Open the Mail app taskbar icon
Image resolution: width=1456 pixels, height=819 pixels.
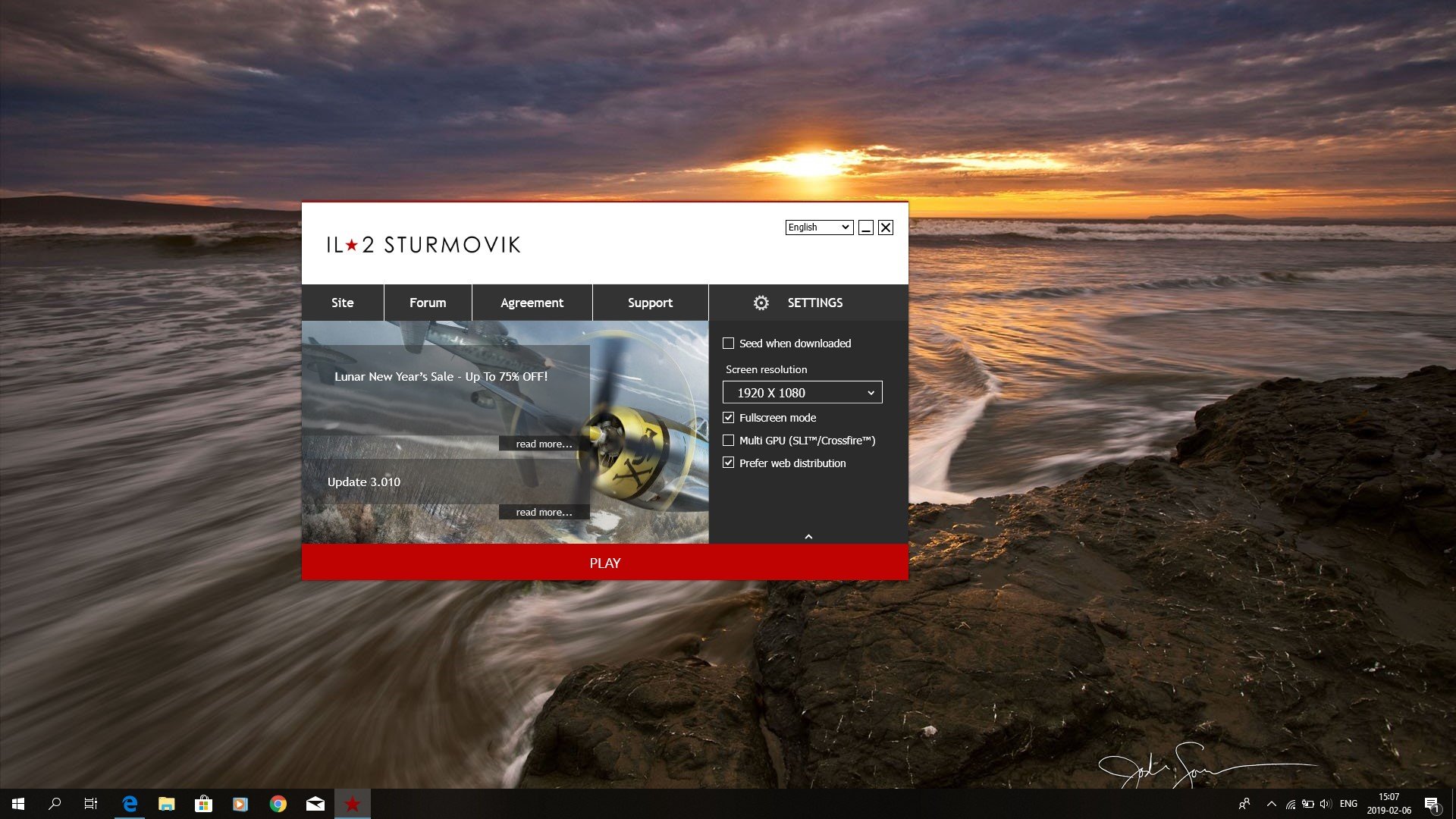(315, 804)
